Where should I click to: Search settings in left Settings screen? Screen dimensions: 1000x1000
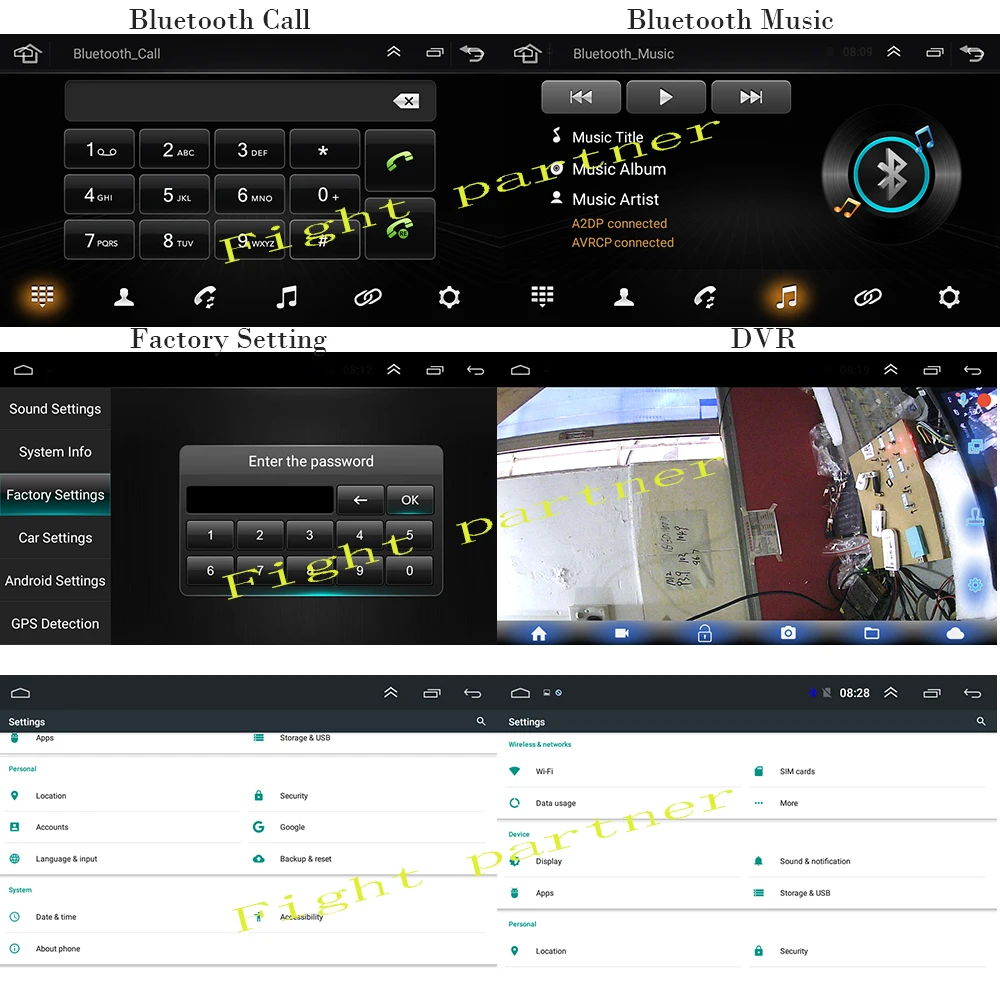click(481, 721)
